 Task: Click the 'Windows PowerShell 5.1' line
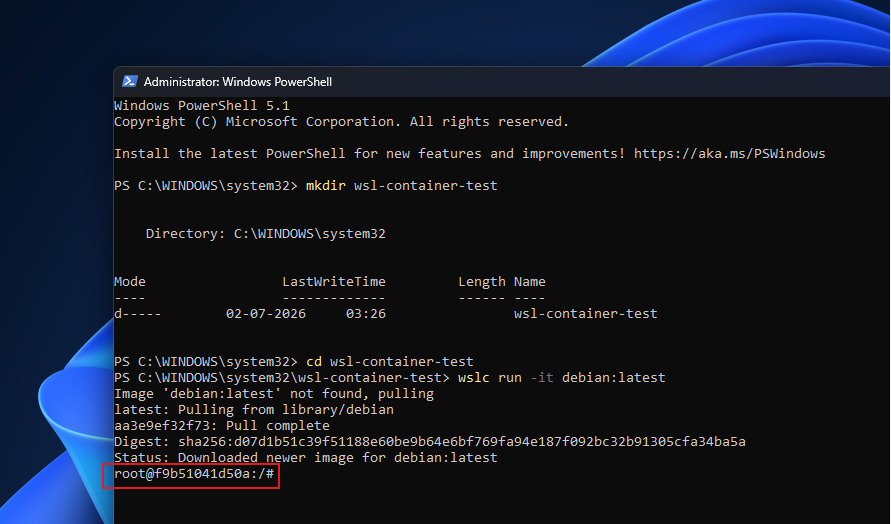click(x=202, y=106)
